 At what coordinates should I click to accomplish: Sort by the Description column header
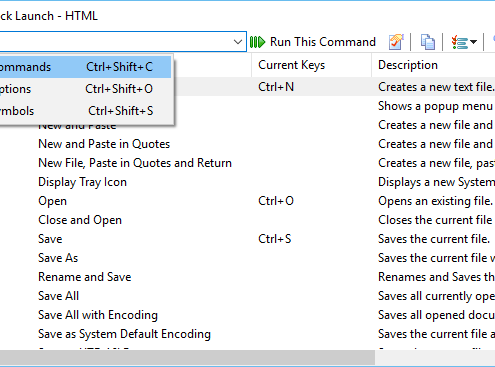click(x=433, y=65)
